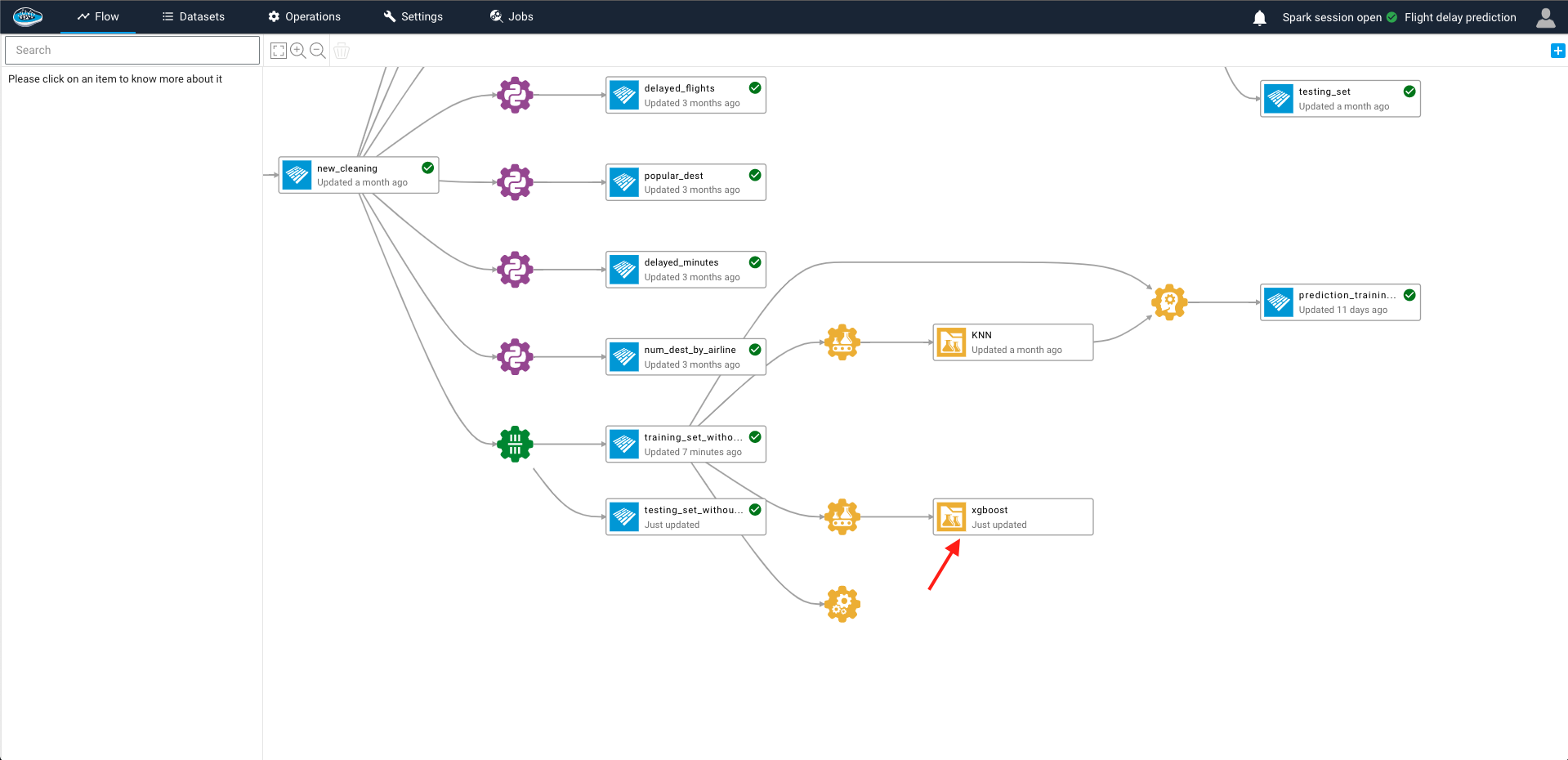Click the application logo at top left
Viewport: 1568px width, 760px height.
pyautogui.click(x=28, y=16)
